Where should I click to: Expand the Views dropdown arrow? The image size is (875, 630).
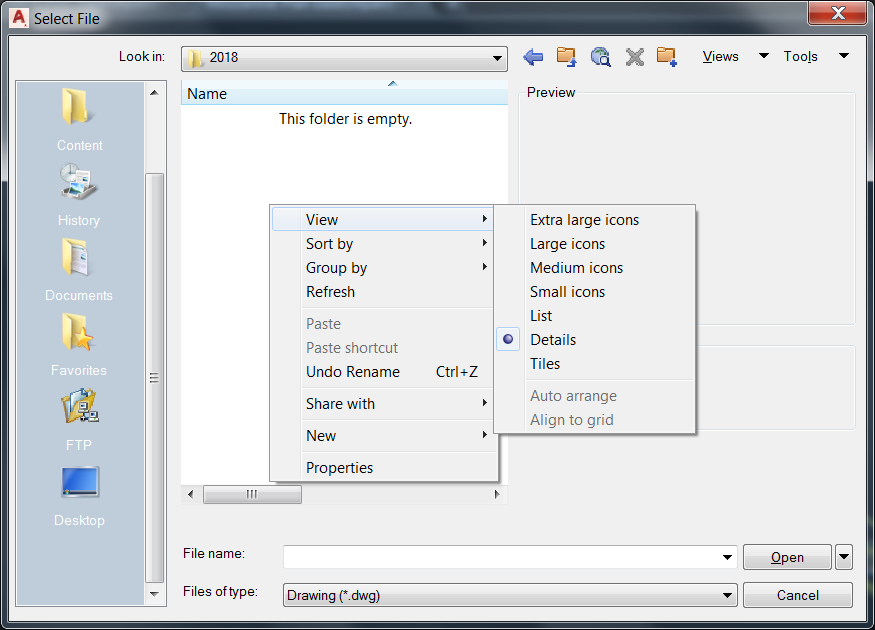point(763,56)
